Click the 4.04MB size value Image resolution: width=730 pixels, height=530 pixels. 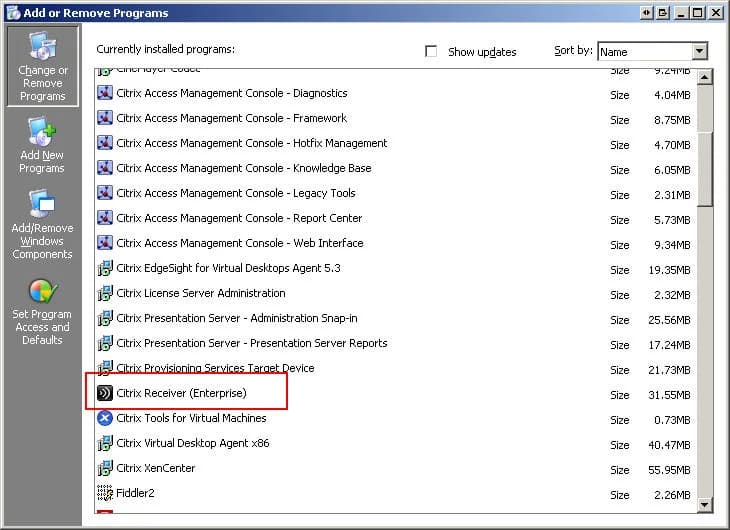[672, 95]
